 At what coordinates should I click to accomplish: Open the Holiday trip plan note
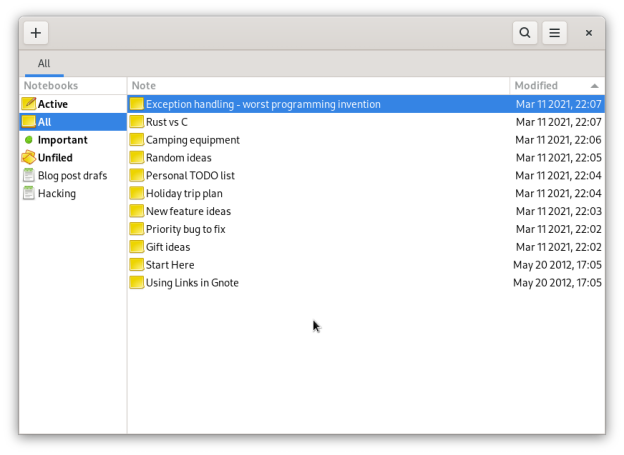(184, 194)
